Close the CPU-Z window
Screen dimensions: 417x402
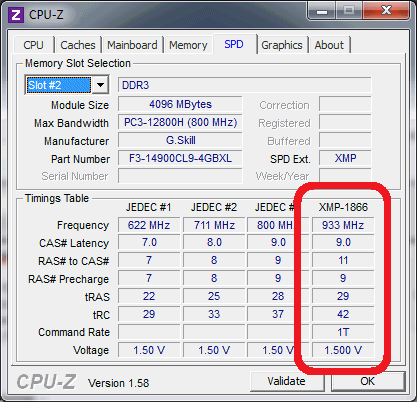coord(386,11)
